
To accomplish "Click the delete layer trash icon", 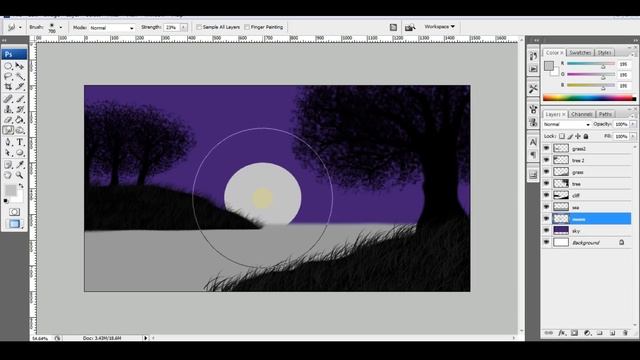I will [625, 333].
